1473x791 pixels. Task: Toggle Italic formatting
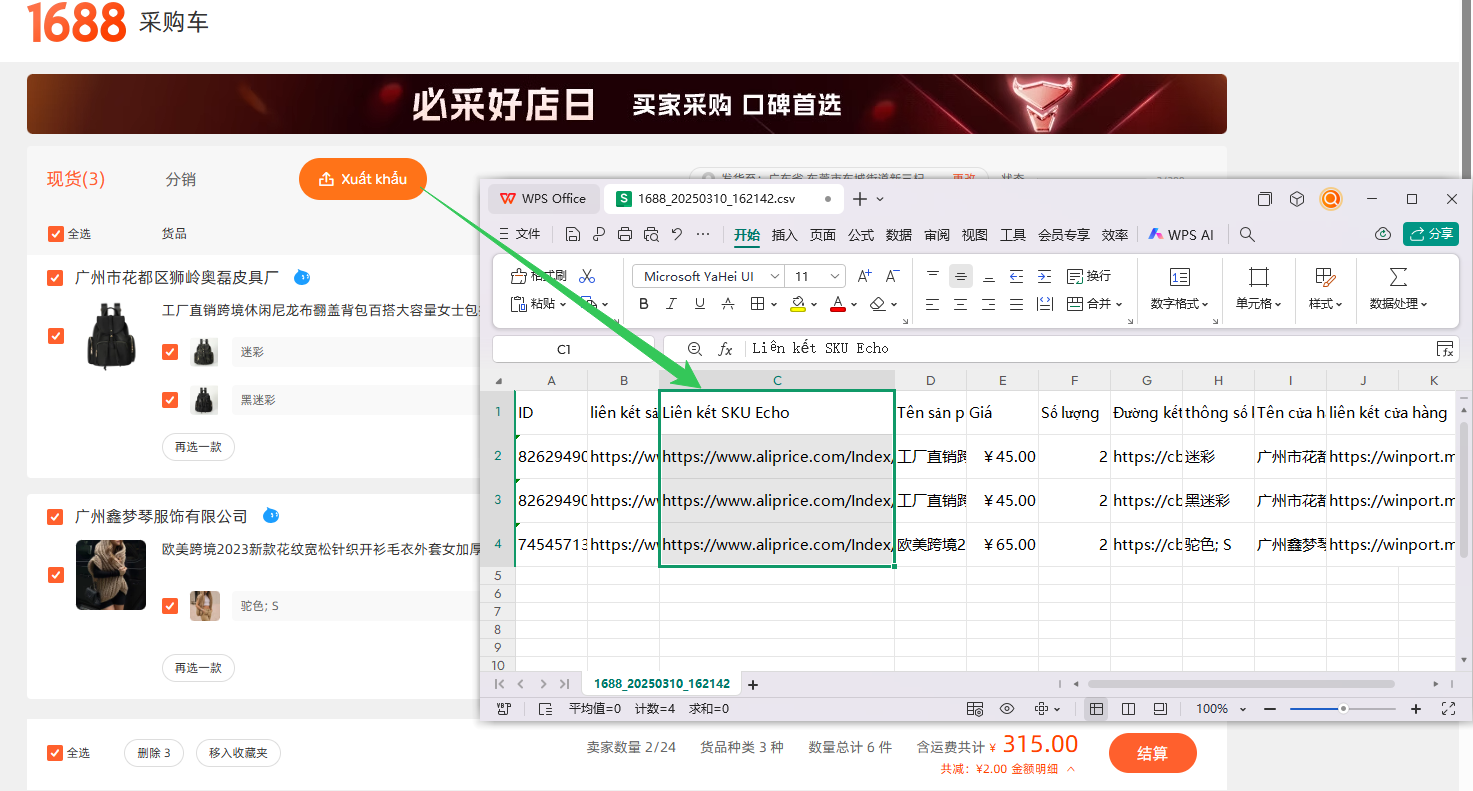(671, 304)
